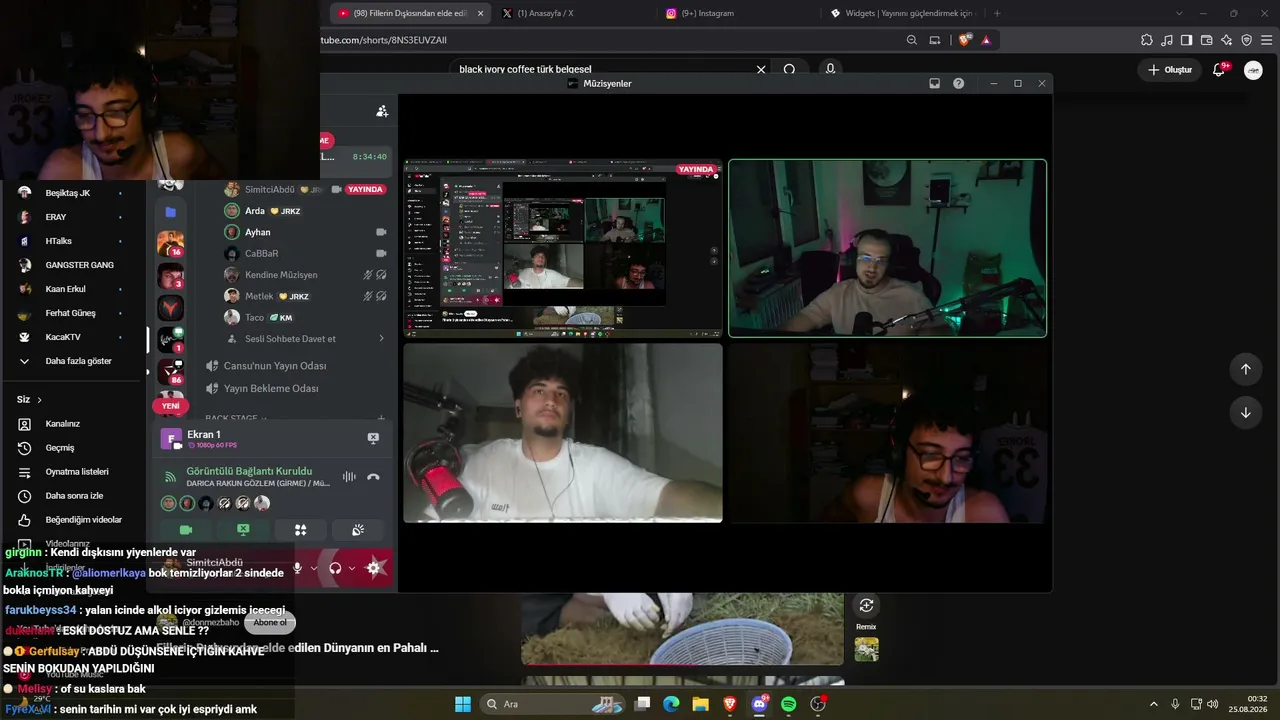Open Oynatma listeleri in YouTube sidebar

[x=74, y=472]
